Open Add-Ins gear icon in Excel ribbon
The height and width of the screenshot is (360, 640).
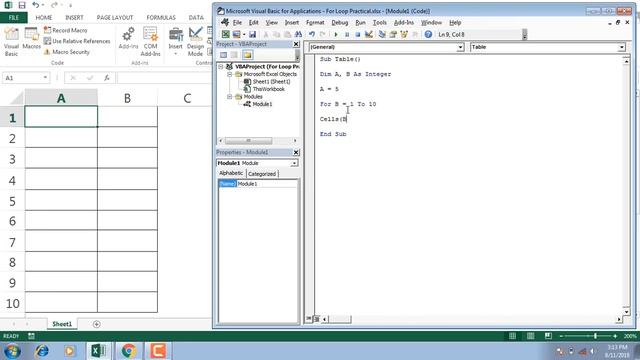128,39
